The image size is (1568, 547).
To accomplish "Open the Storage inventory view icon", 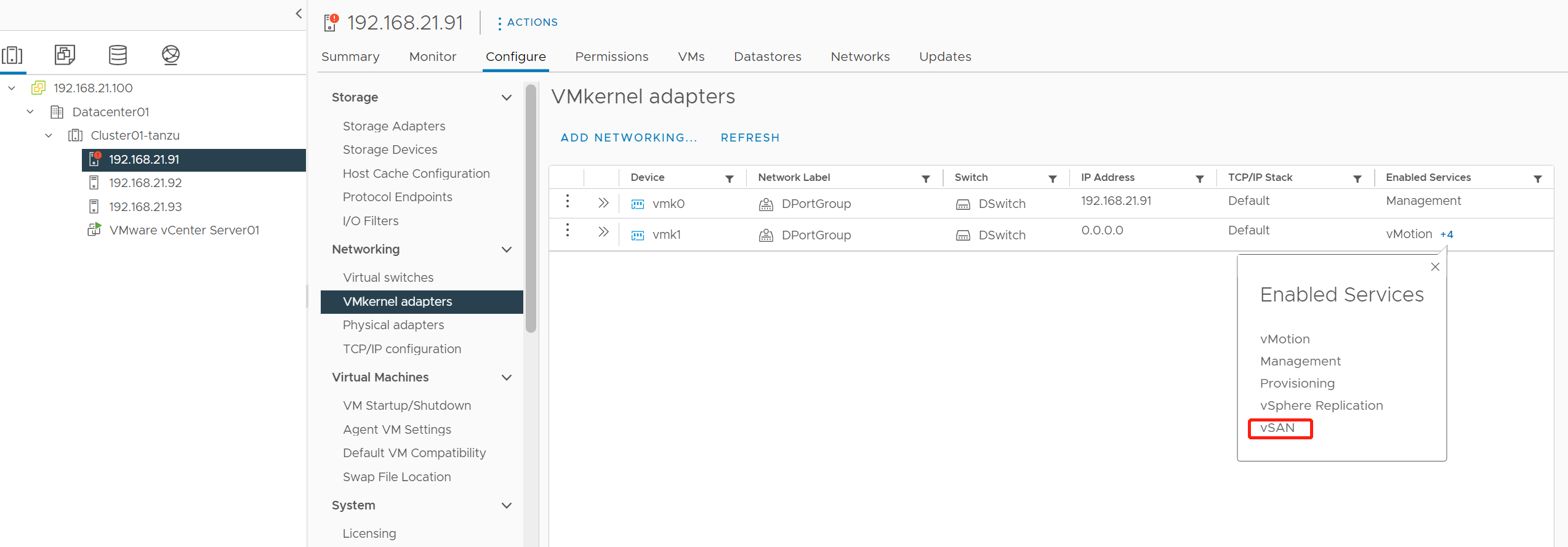I will pyautogui.click(x=118, y=55).
